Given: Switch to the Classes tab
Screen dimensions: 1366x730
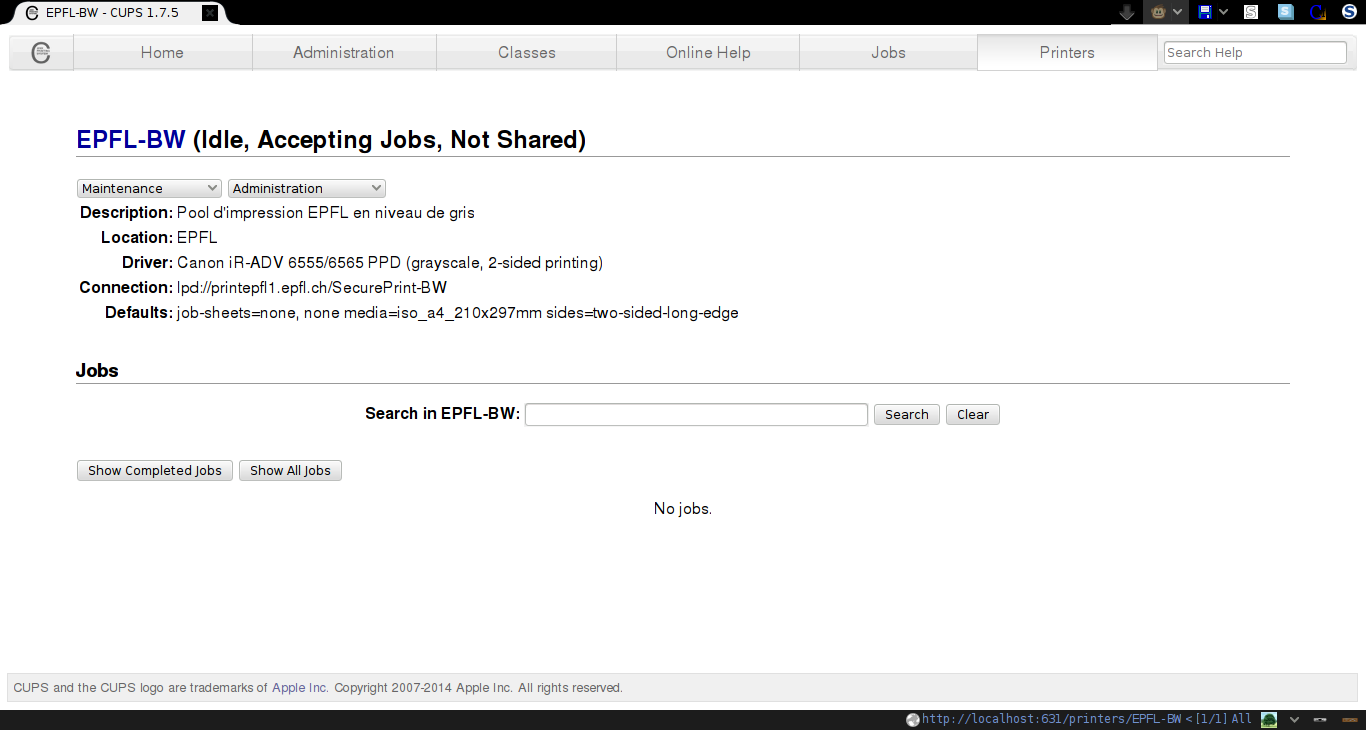Looking at the screenshot, I should pyautogui.click(x=526, y=53).
